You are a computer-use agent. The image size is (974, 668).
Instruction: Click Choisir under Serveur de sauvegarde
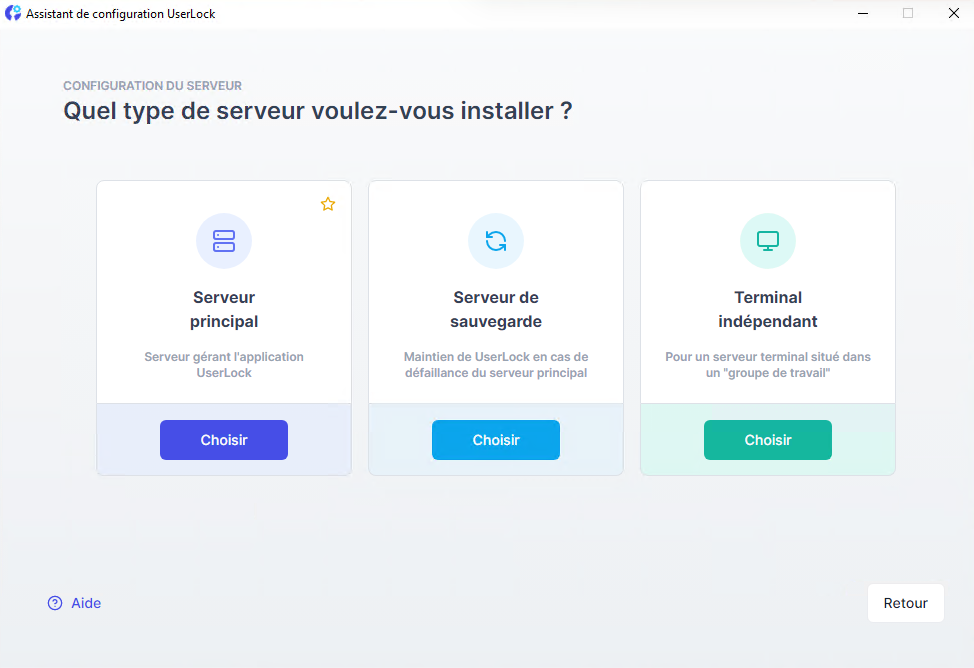tap(495, 439)
